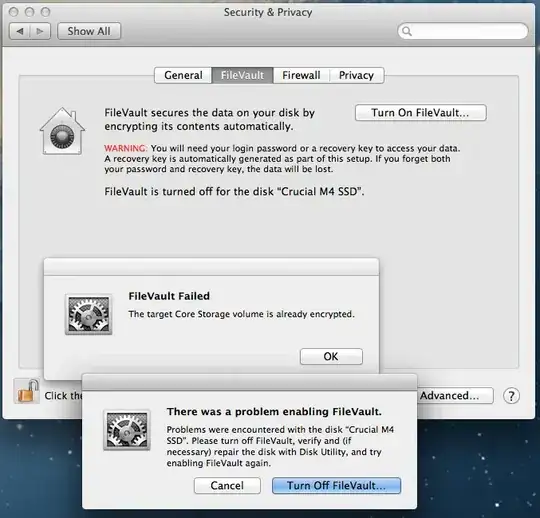Click the FileVault house safe icon
The height and width of the screenshot is (518, 540).
62,131
